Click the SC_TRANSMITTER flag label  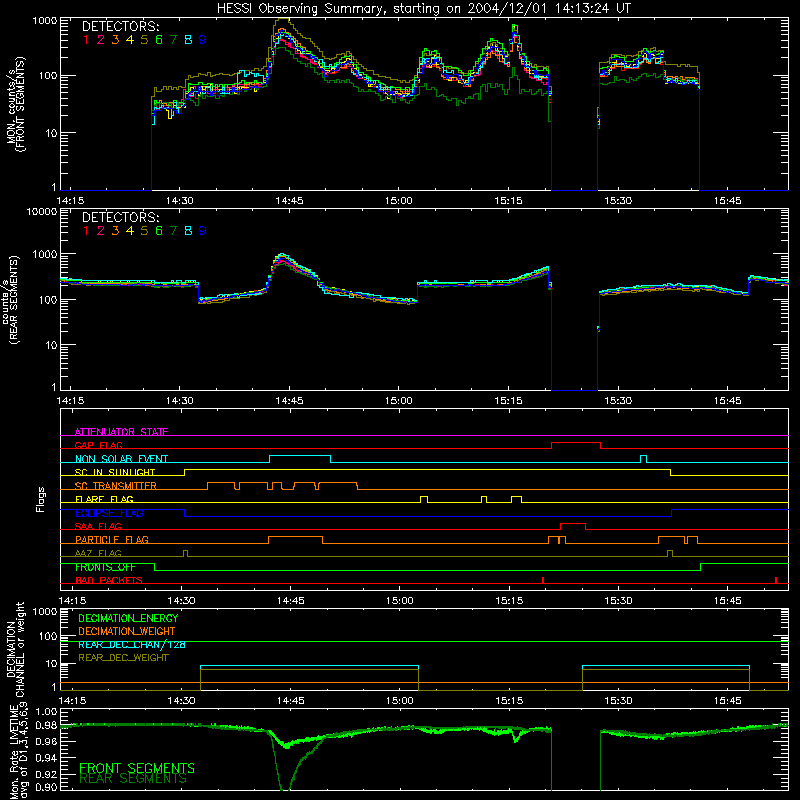click(x=116, y=486)
